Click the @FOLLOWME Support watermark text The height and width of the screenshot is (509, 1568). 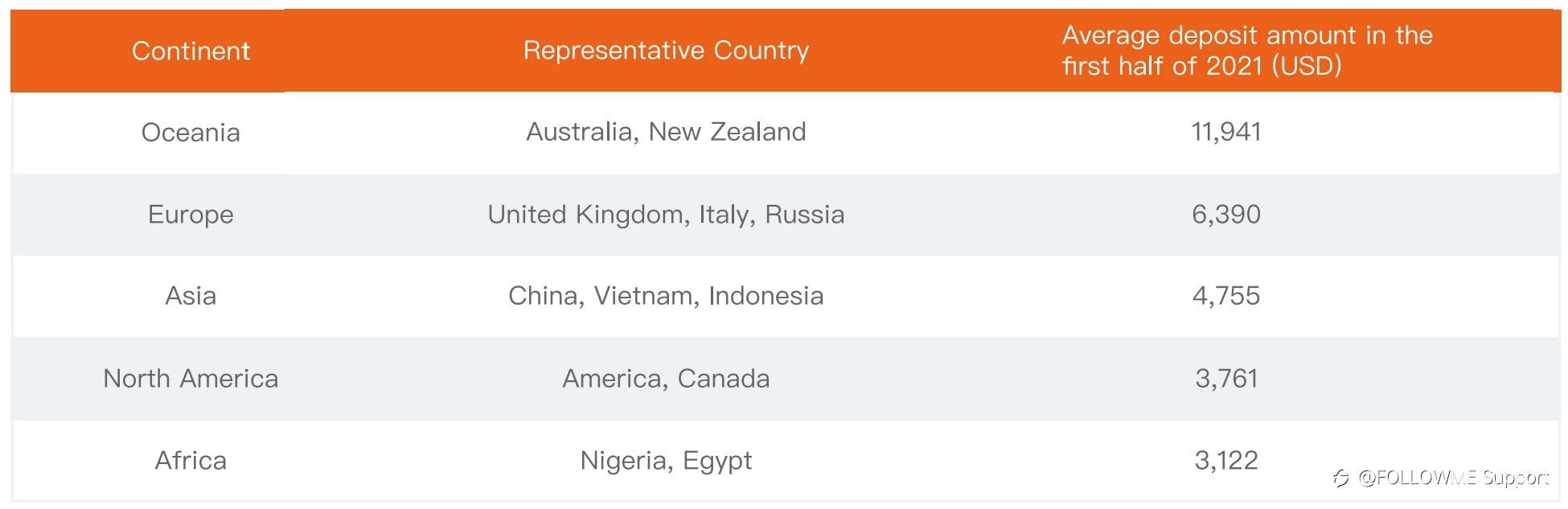pos(1454,478)
